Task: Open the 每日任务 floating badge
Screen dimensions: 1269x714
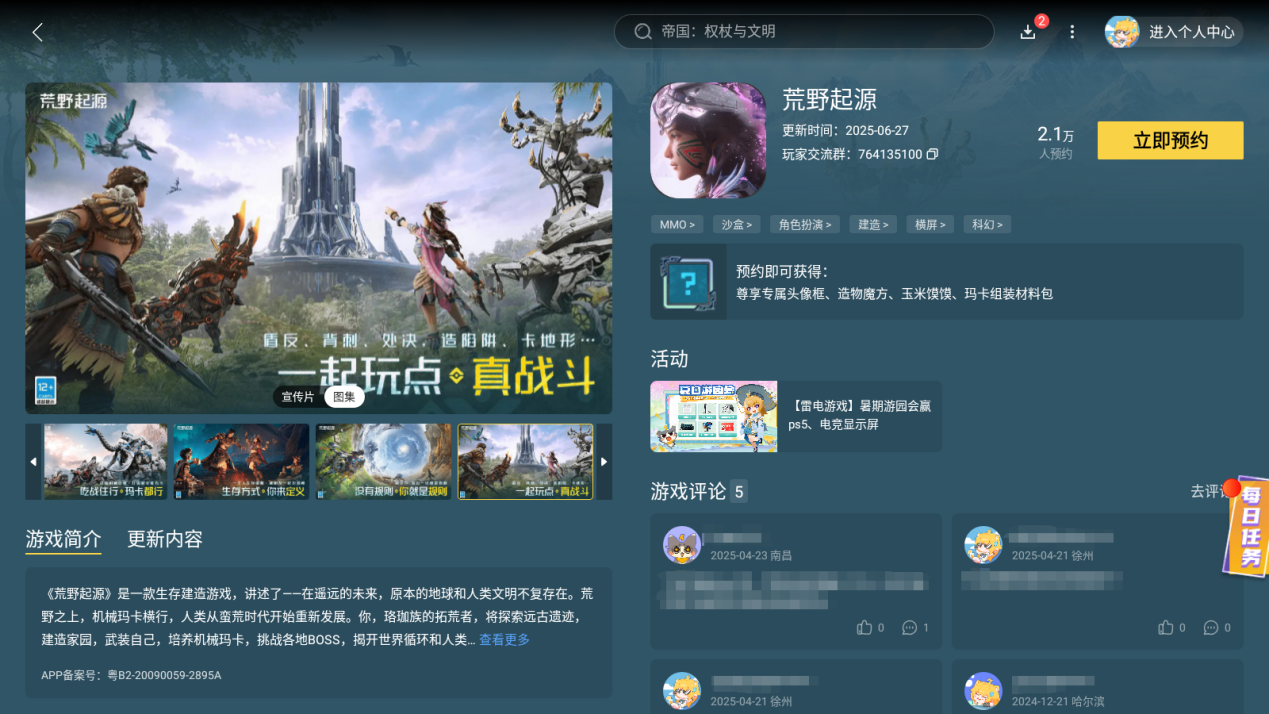Action: (x=1246, y=527)
